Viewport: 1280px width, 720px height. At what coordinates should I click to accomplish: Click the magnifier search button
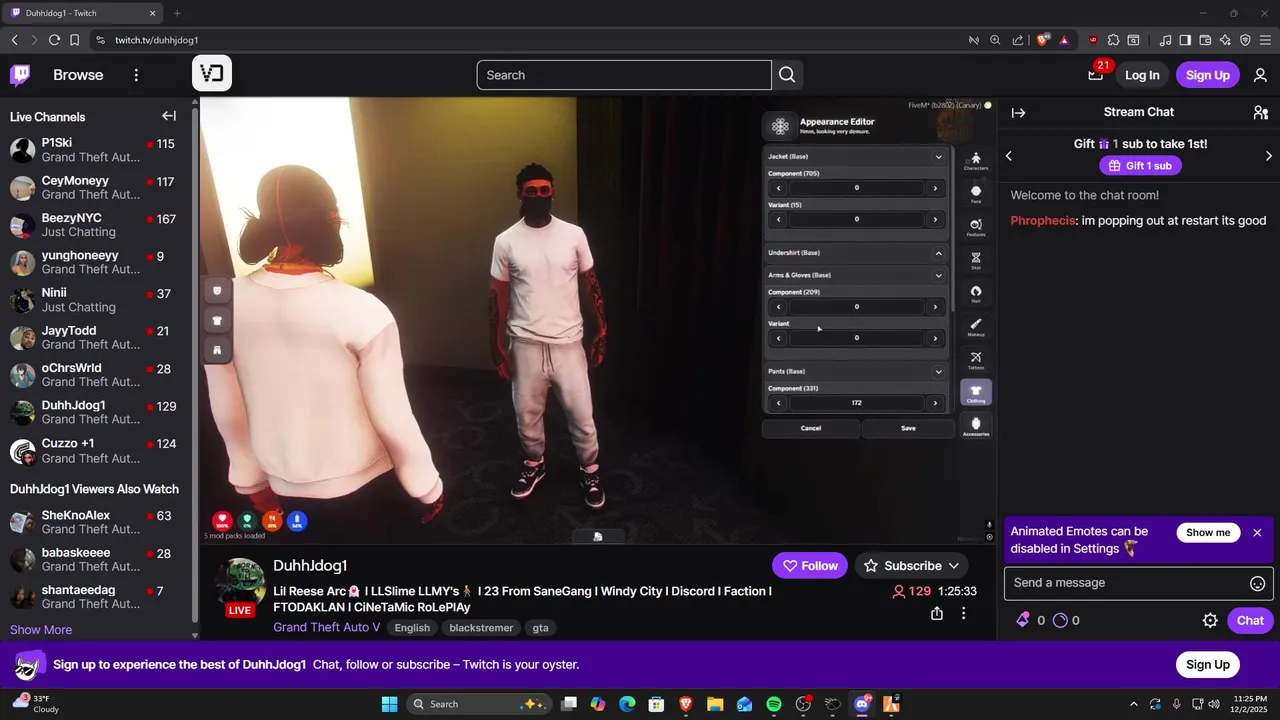(787, 75)
